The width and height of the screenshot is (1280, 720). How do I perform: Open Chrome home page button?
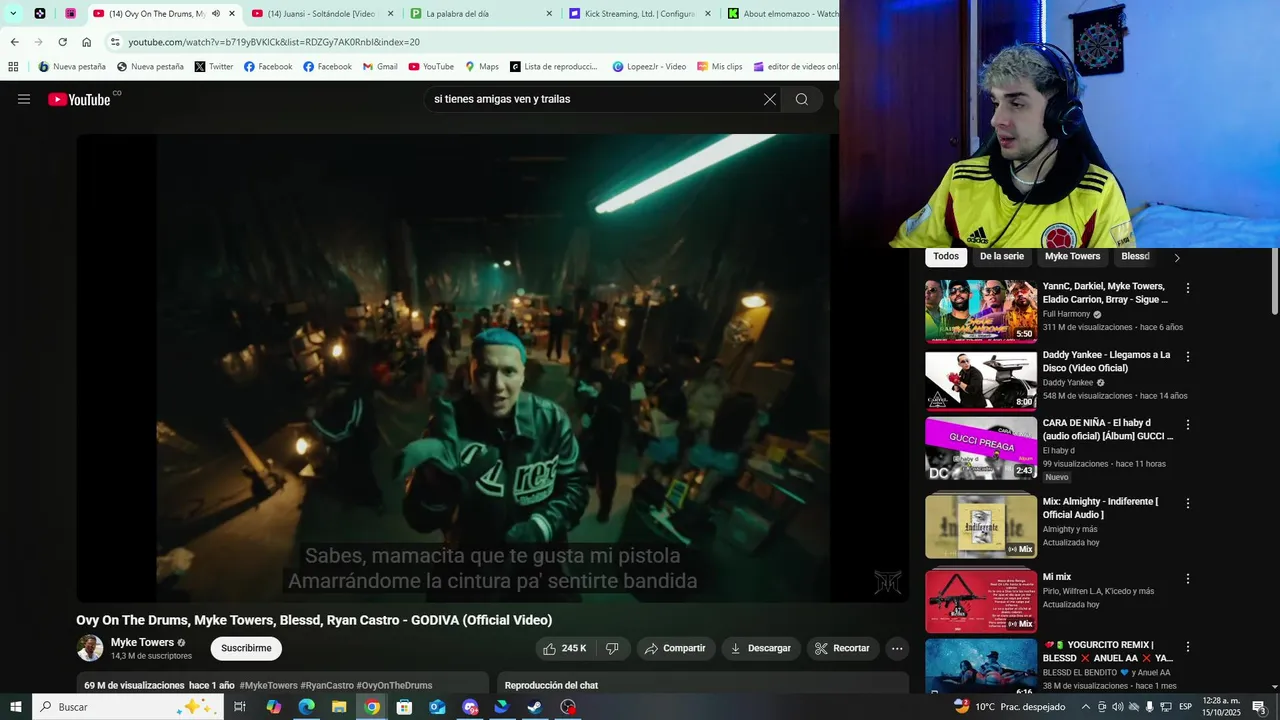tap(86, 42)
